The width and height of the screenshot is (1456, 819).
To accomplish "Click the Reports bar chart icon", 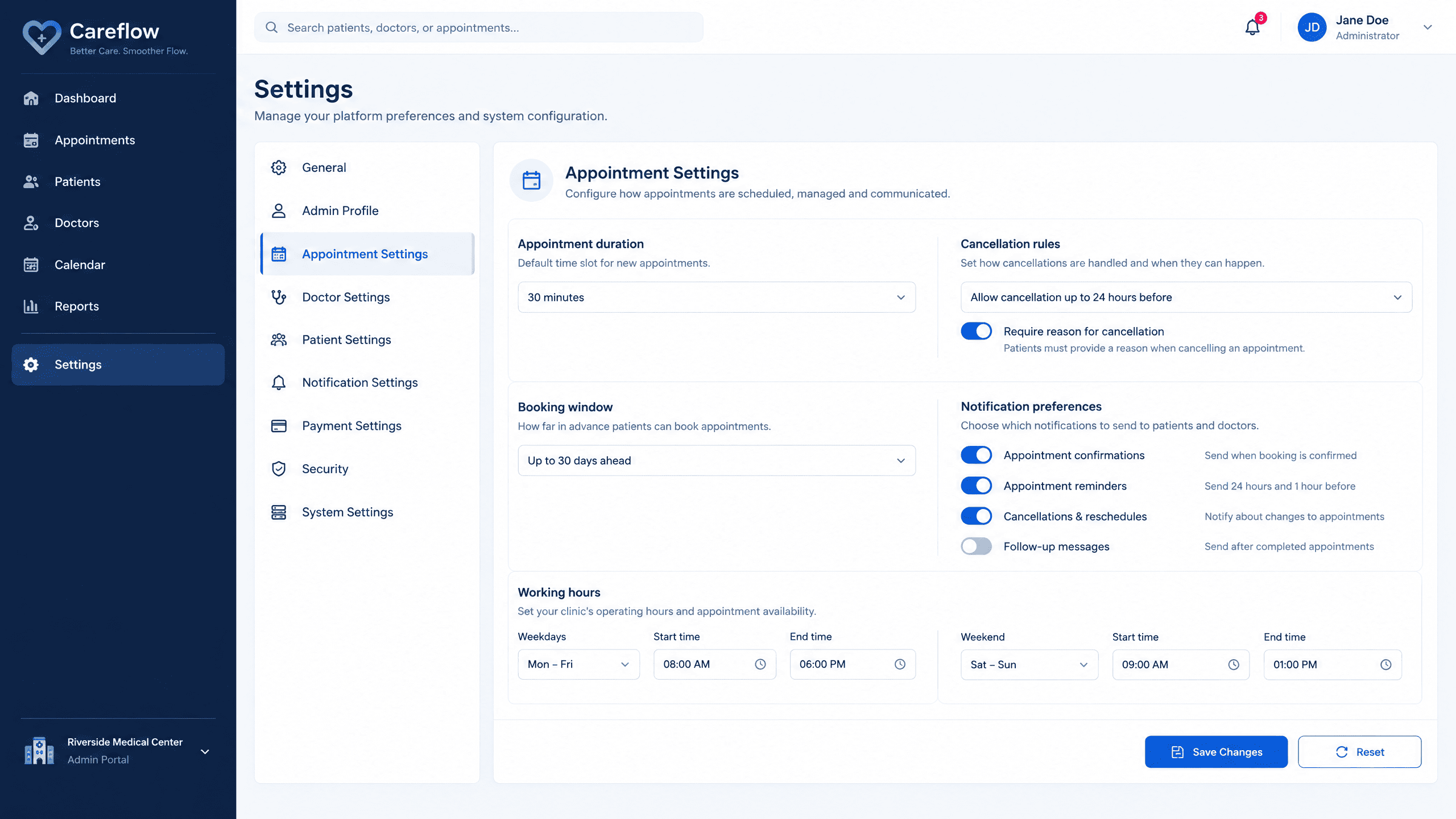I will click(x=31, y=306).
